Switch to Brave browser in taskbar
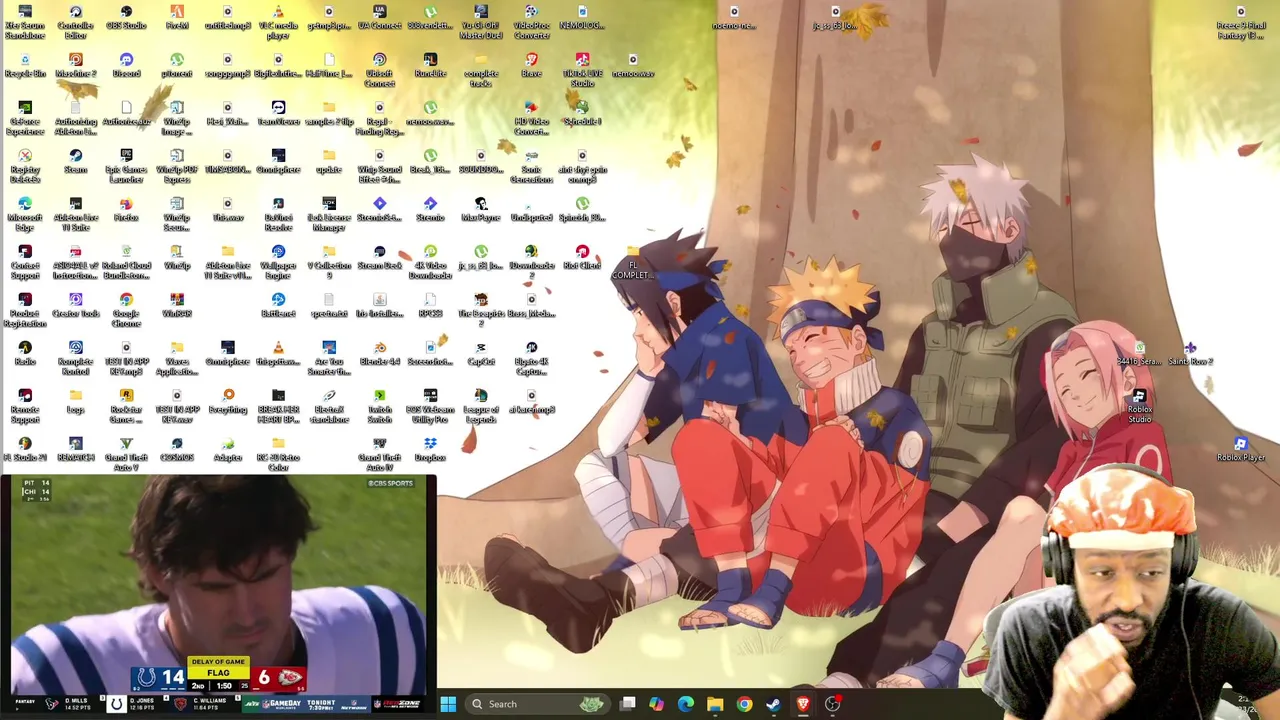This screenshot has width=1280, height=720. click(x=802, y=704)
